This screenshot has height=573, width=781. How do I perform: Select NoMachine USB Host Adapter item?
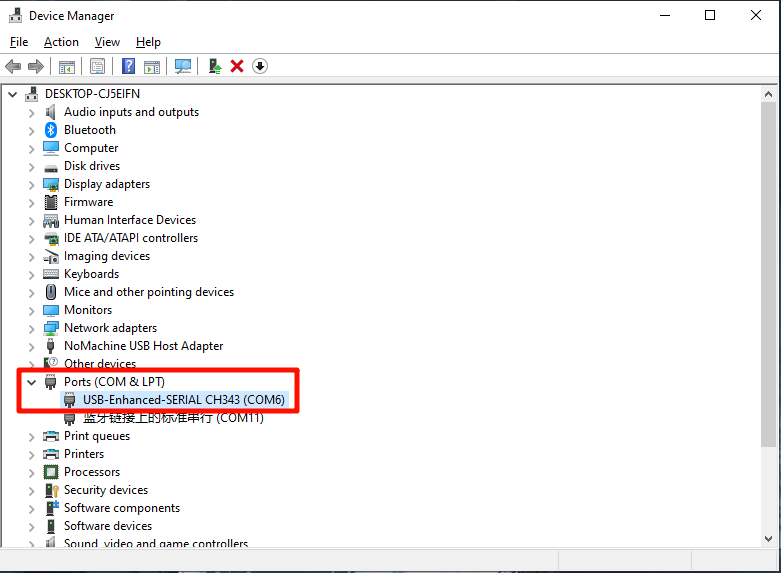(x=143, y=346)
